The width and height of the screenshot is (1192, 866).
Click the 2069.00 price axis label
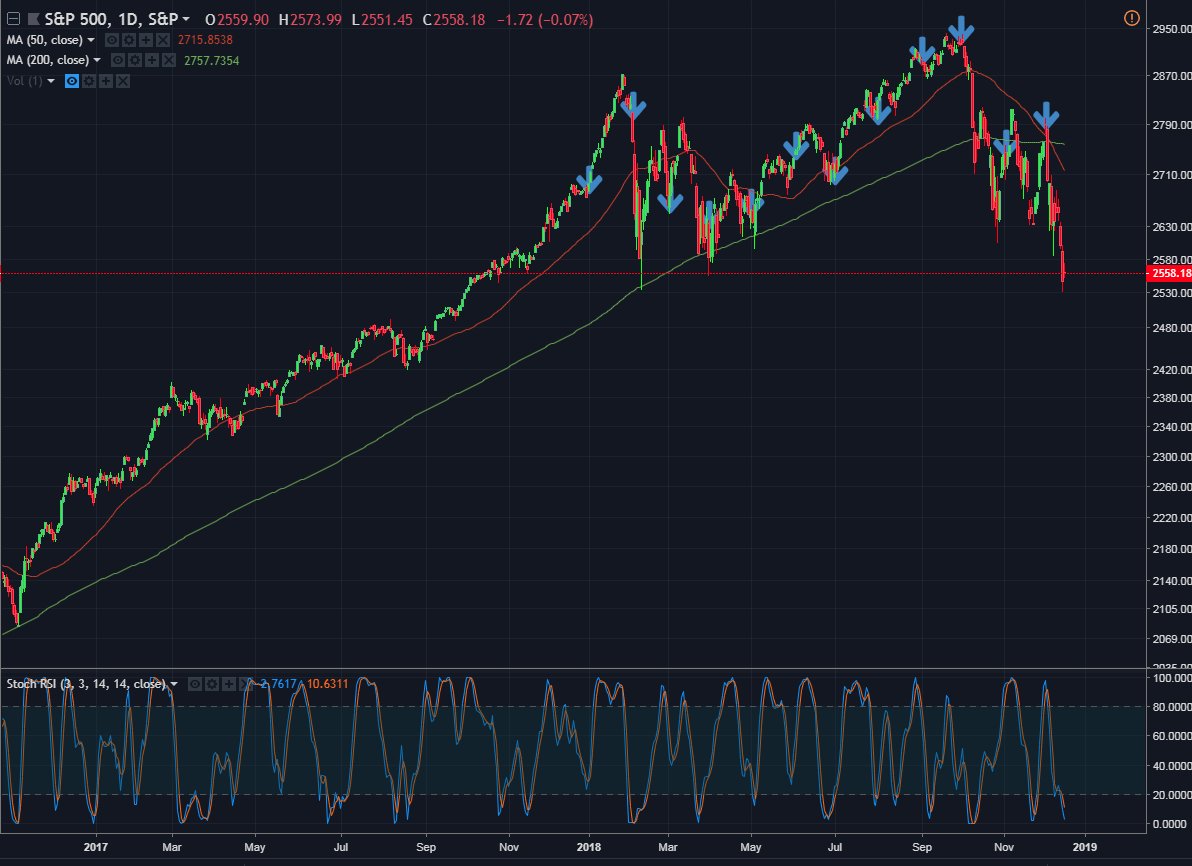pos(1171,639)
